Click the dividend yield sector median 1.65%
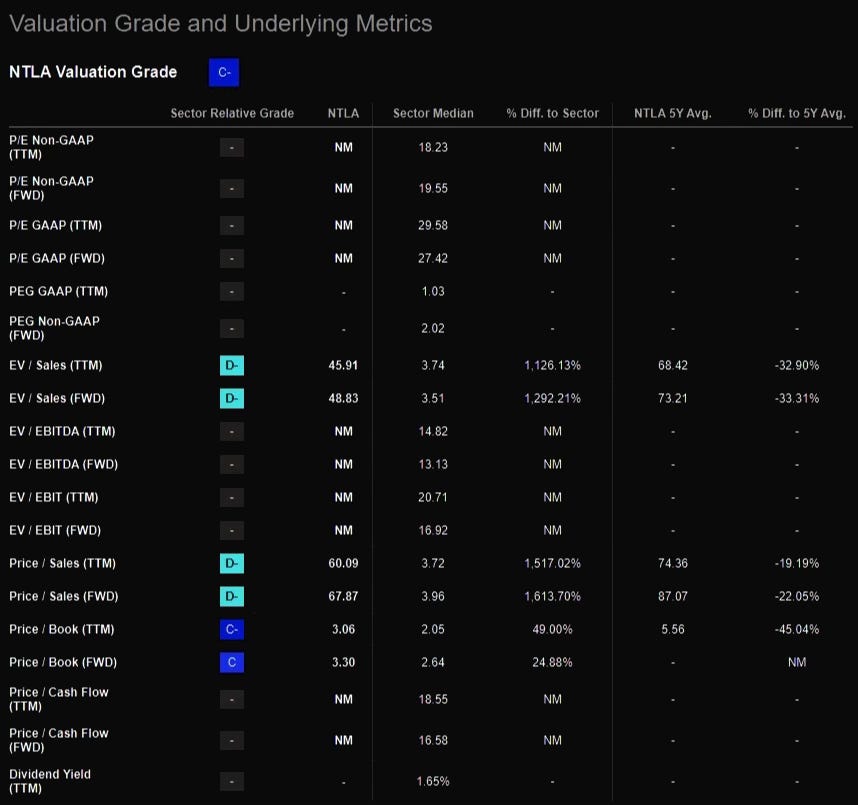 [433, 781]
